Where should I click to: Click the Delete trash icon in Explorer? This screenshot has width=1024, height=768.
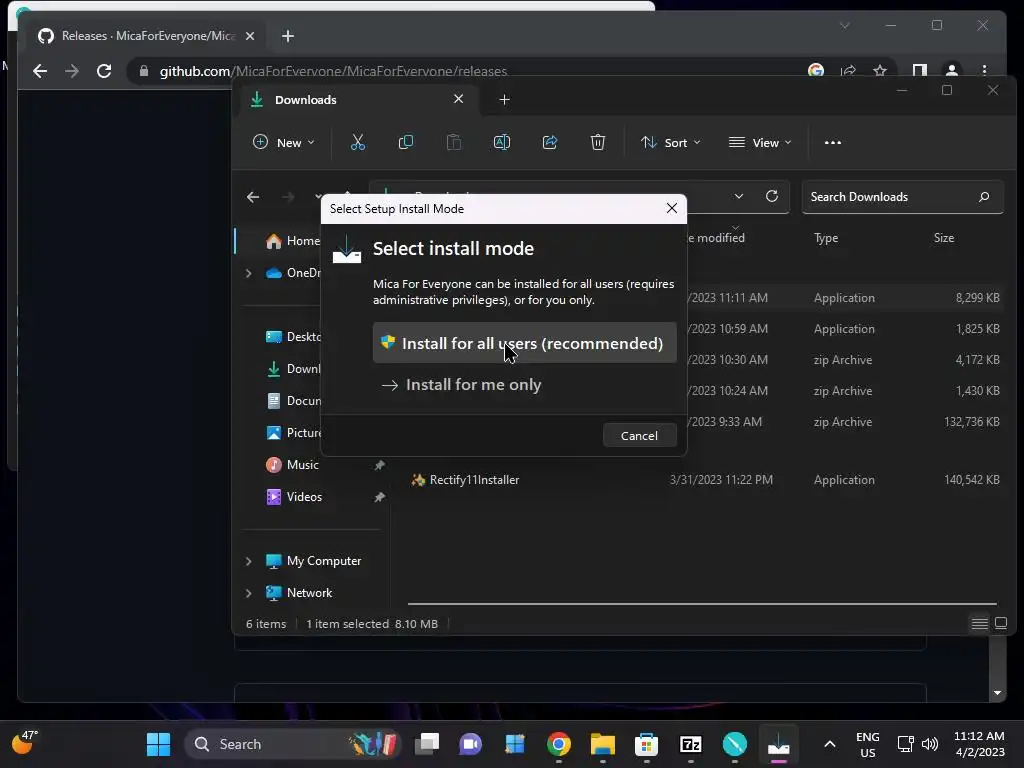coord(598,142)
